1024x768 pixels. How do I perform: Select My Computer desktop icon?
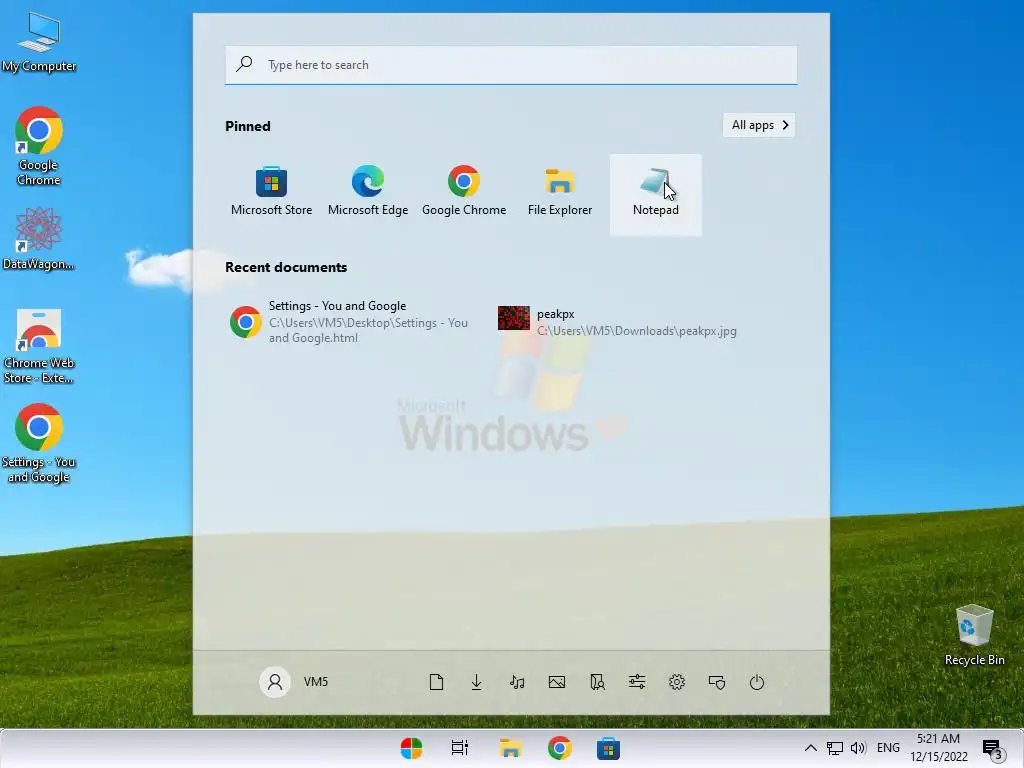(x=39, y=41)
